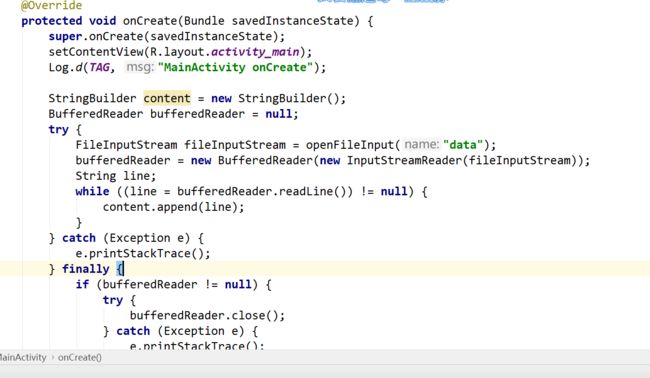
Task: Click the nested 'try' keyword inside the if block
Action: click(113, 300)
